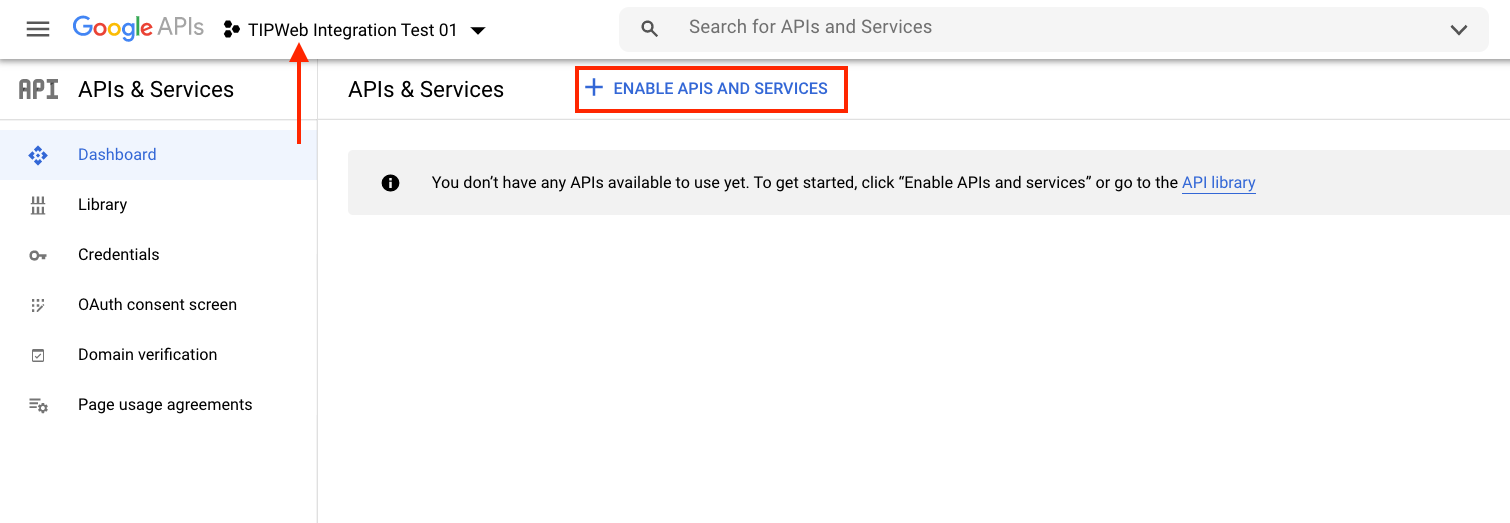Follow the API library link
Viewport: 1510px width, 523px height.
(1218, 183)
